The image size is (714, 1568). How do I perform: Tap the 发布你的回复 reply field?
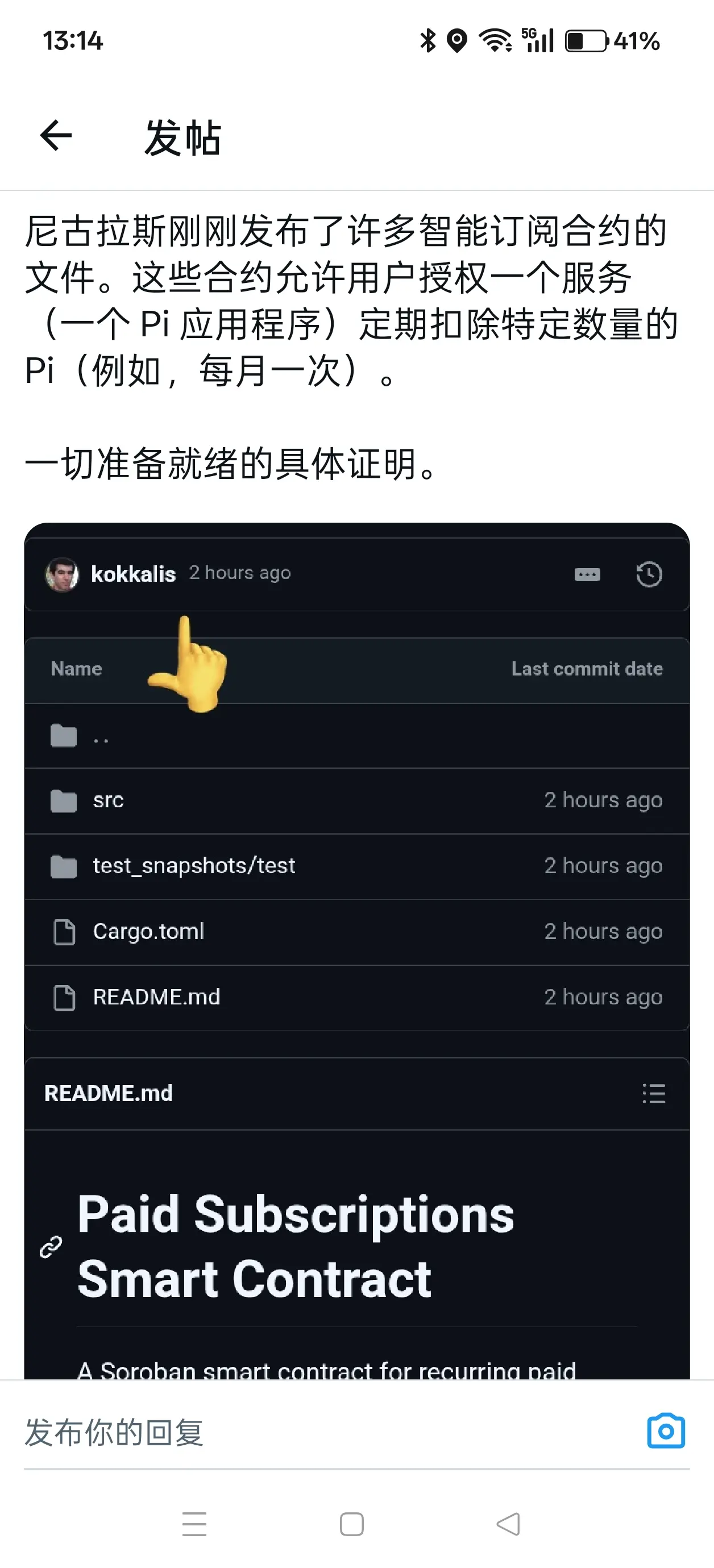coord(329,1432)
